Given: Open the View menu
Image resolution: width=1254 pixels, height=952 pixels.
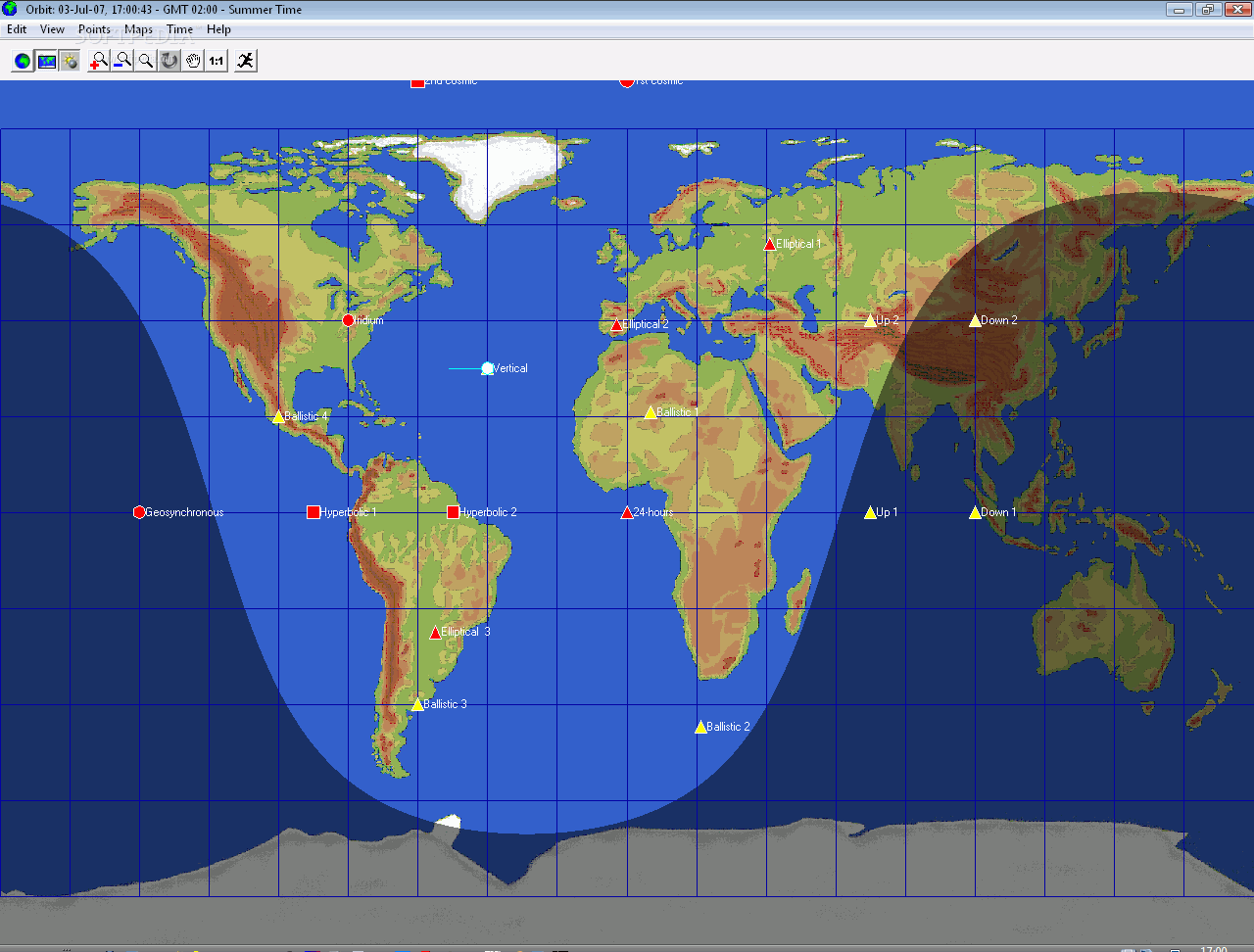Looking at the screenshot, I should tap(52, 29).
